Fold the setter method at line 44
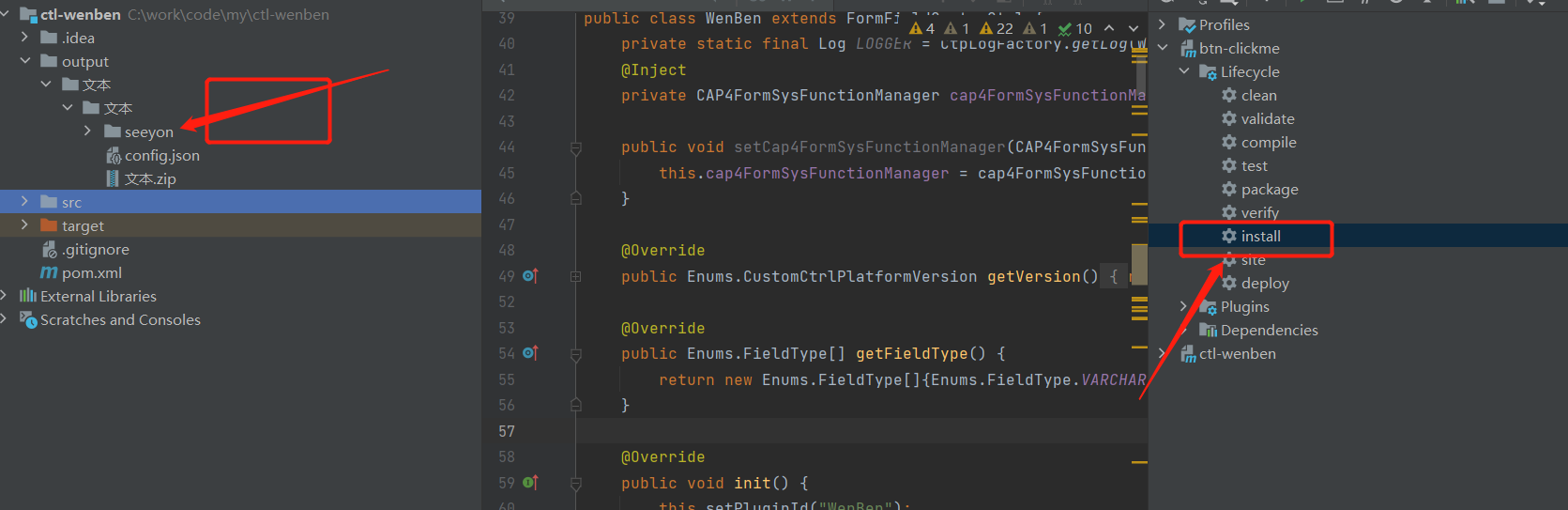1568x510 pixels. click(x=576, y=147)
